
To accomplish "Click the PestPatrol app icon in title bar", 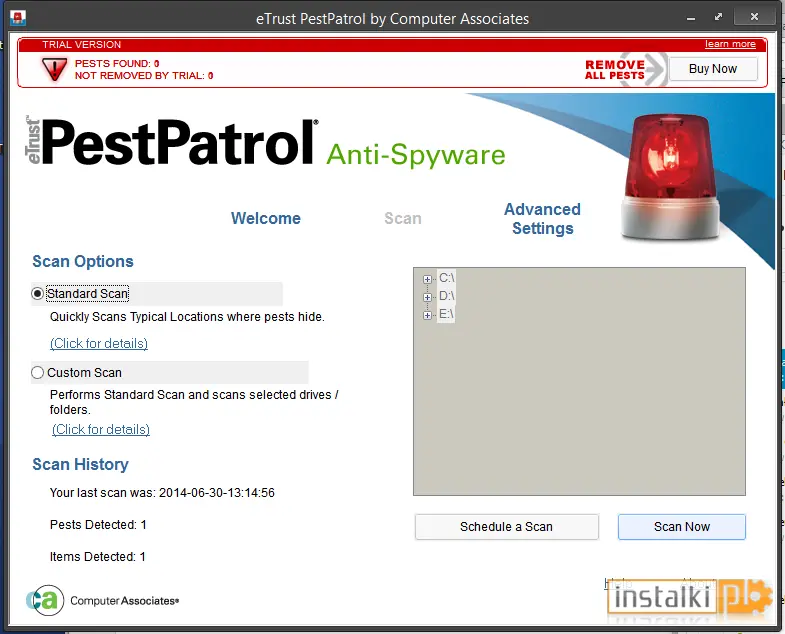I will (x=18, y=18).
